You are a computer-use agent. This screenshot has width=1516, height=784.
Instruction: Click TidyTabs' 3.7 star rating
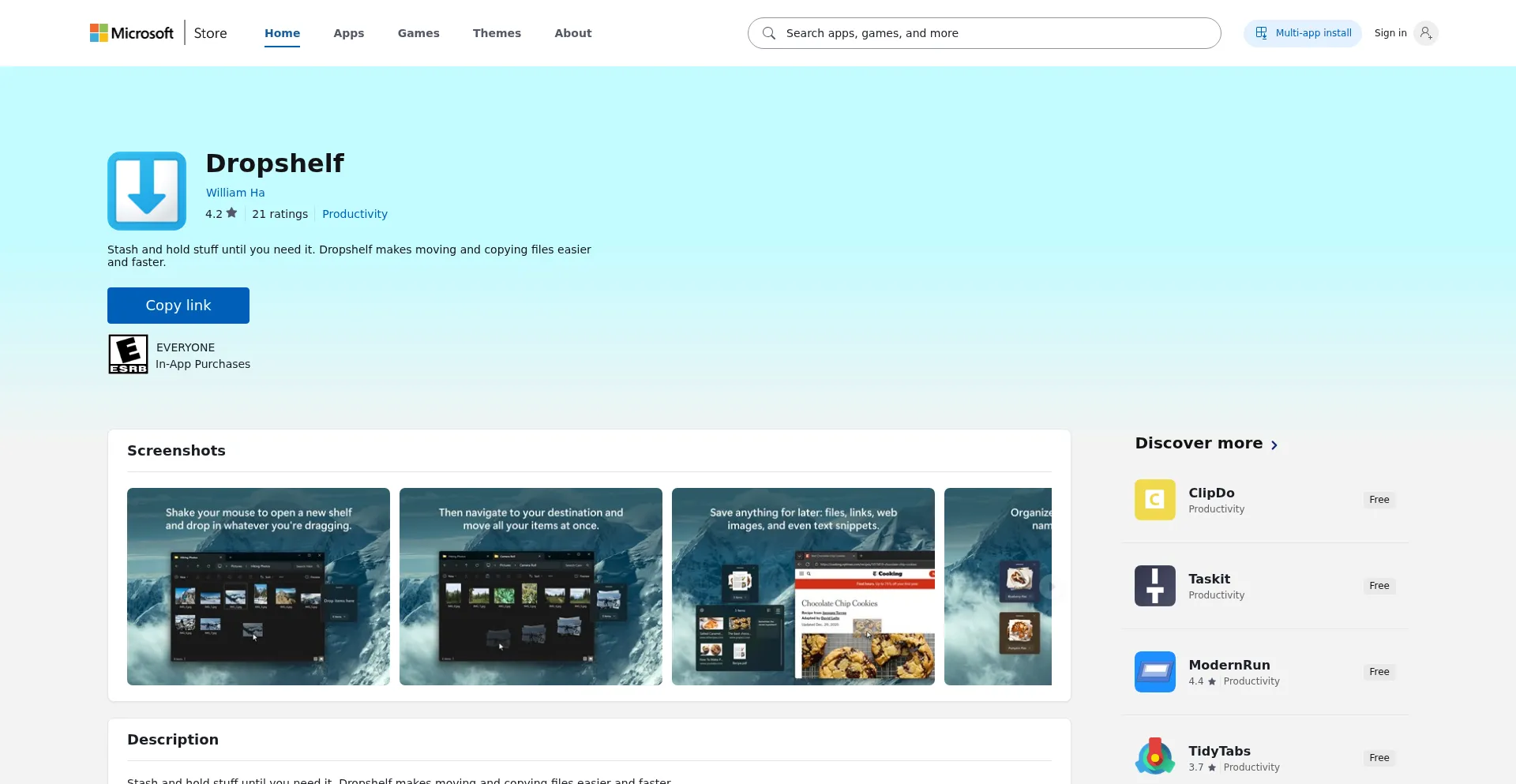coord(1203,767)
